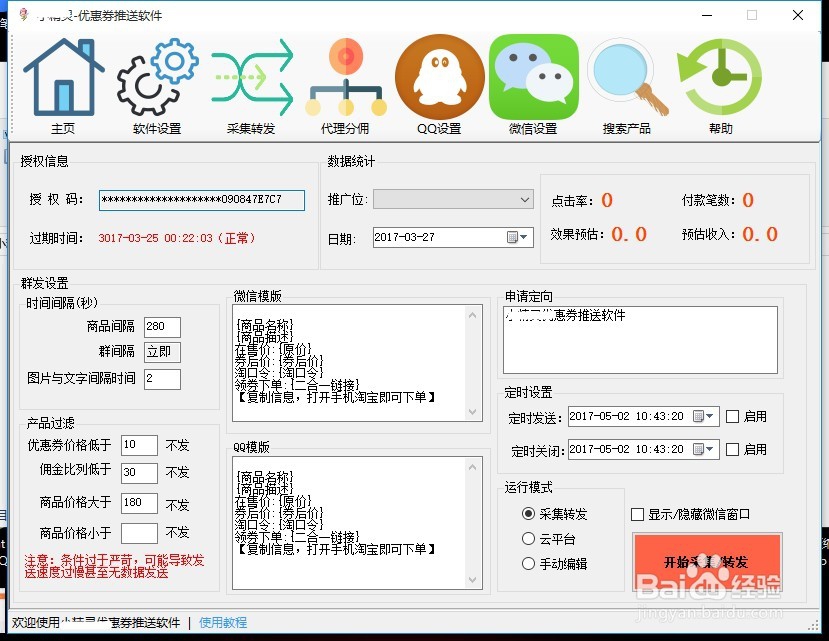Click inside the 授权码 authorization code field

[x=200, y=199]
